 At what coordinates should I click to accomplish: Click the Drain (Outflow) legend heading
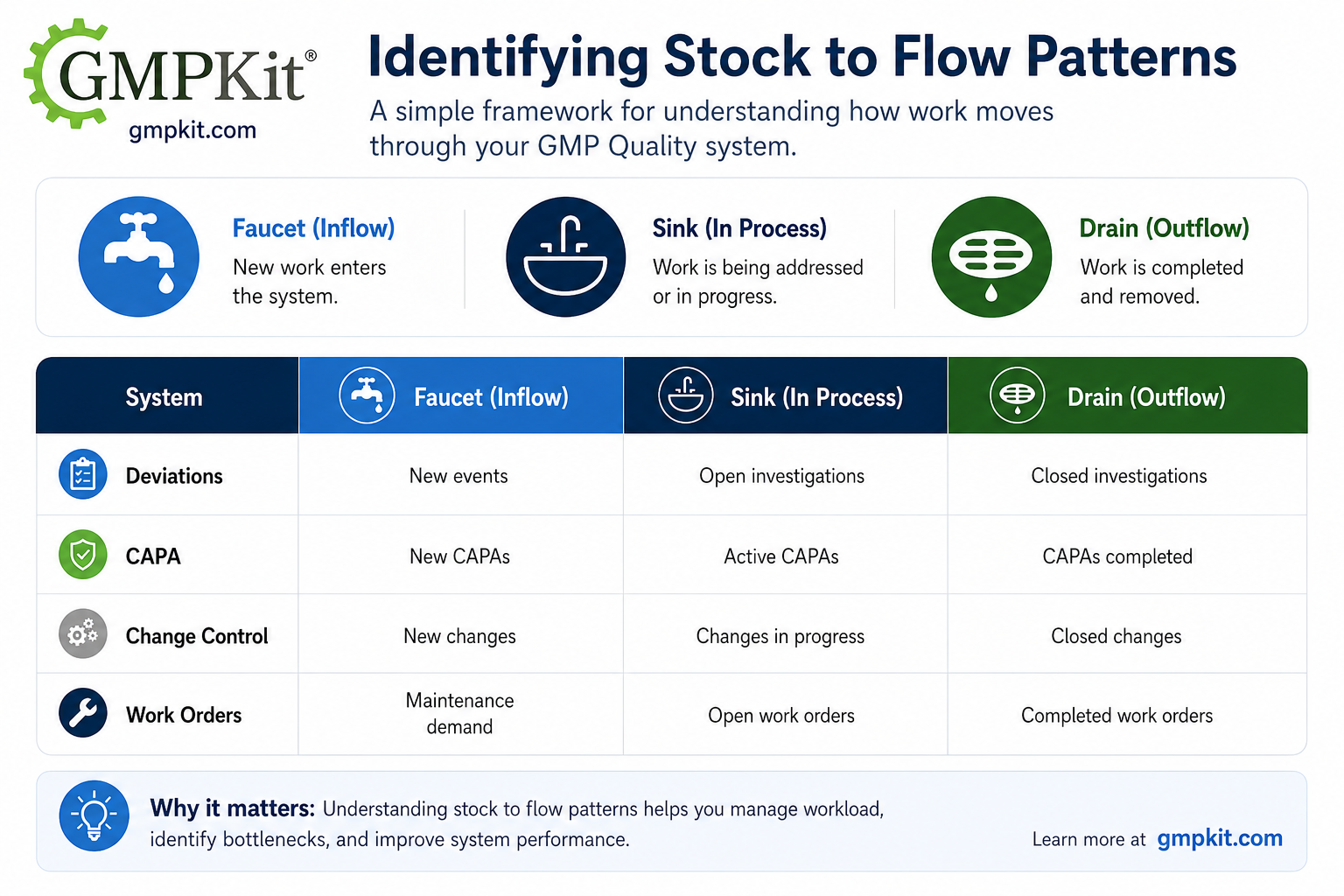pos(1164,228)
